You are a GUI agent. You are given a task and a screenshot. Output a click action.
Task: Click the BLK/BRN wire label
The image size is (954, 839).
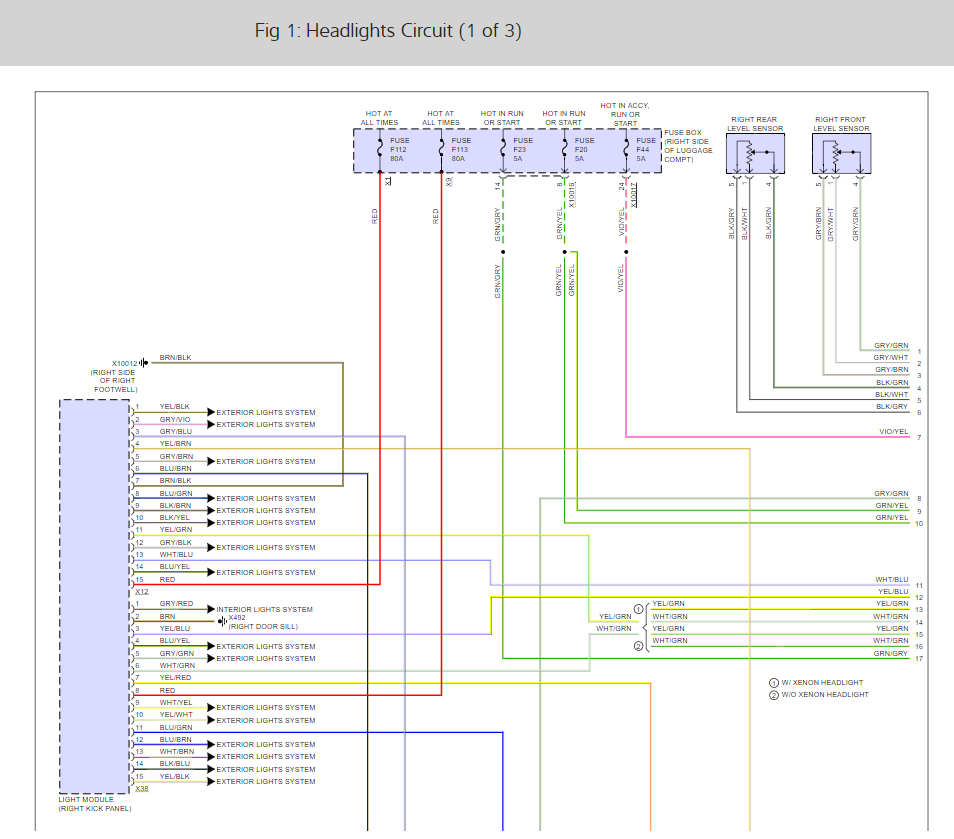(175, 506)
